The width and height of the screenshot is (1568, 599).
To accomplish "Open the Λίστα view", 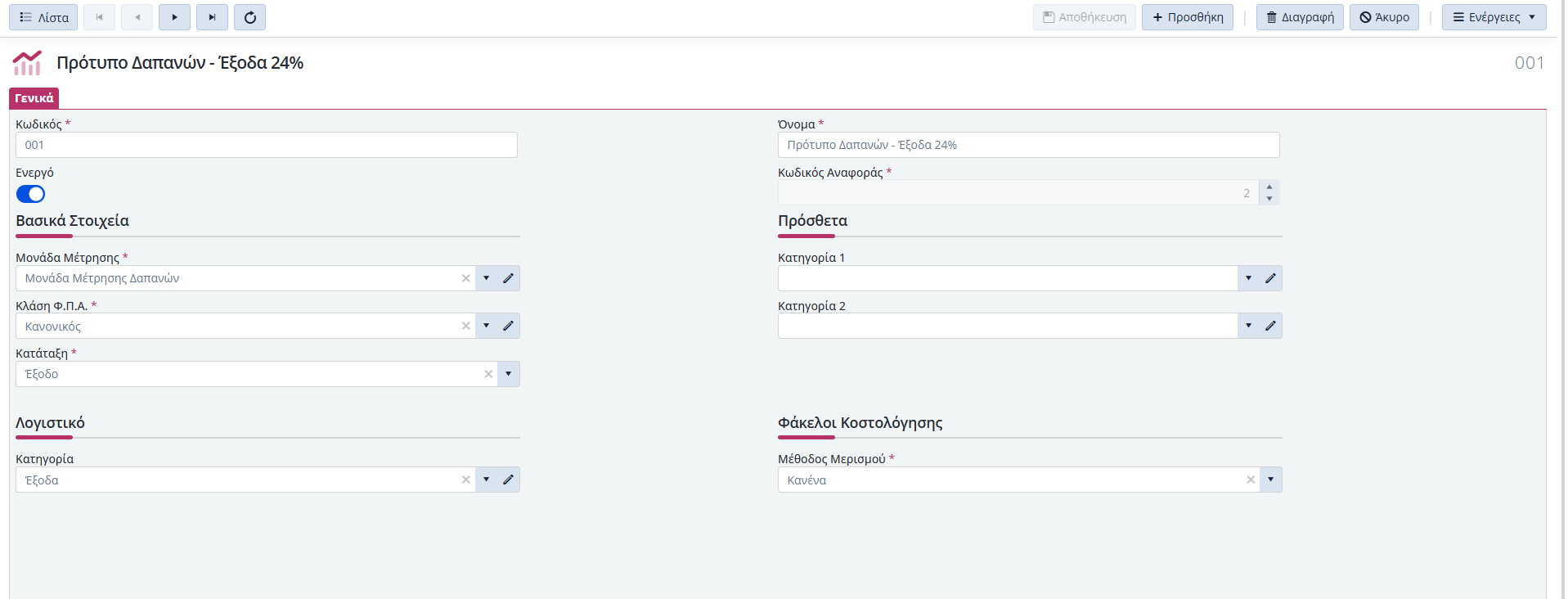I will click(x=44, y=17).
